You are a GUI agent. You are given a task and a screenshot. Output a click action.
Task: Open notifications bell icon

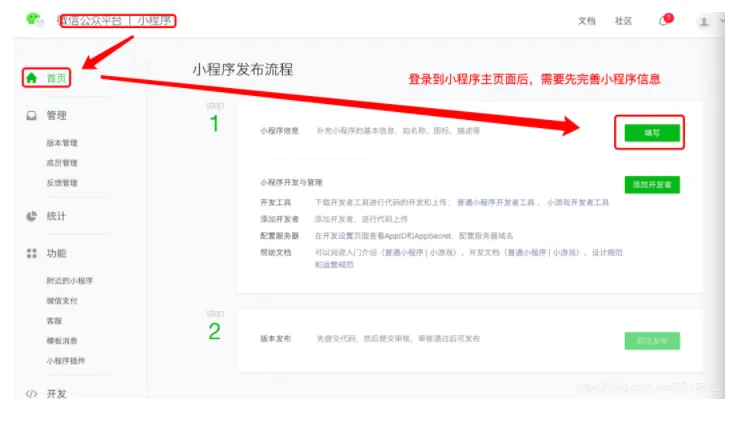pos(663,21)
